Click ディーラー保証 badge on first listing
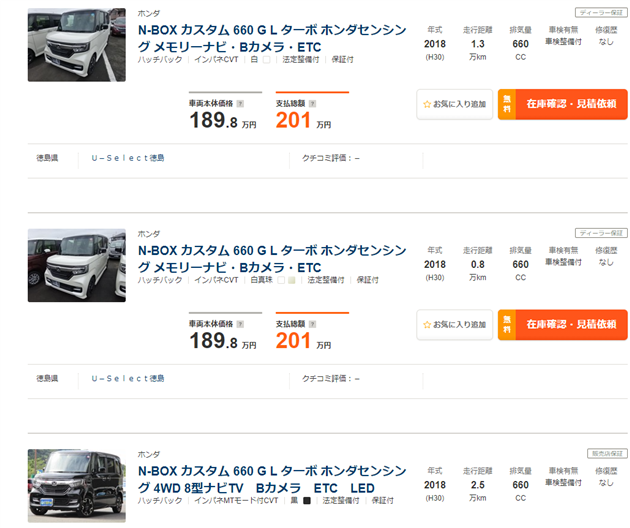Viewport: 630px width, 528px height. click(x=603, y=12)
